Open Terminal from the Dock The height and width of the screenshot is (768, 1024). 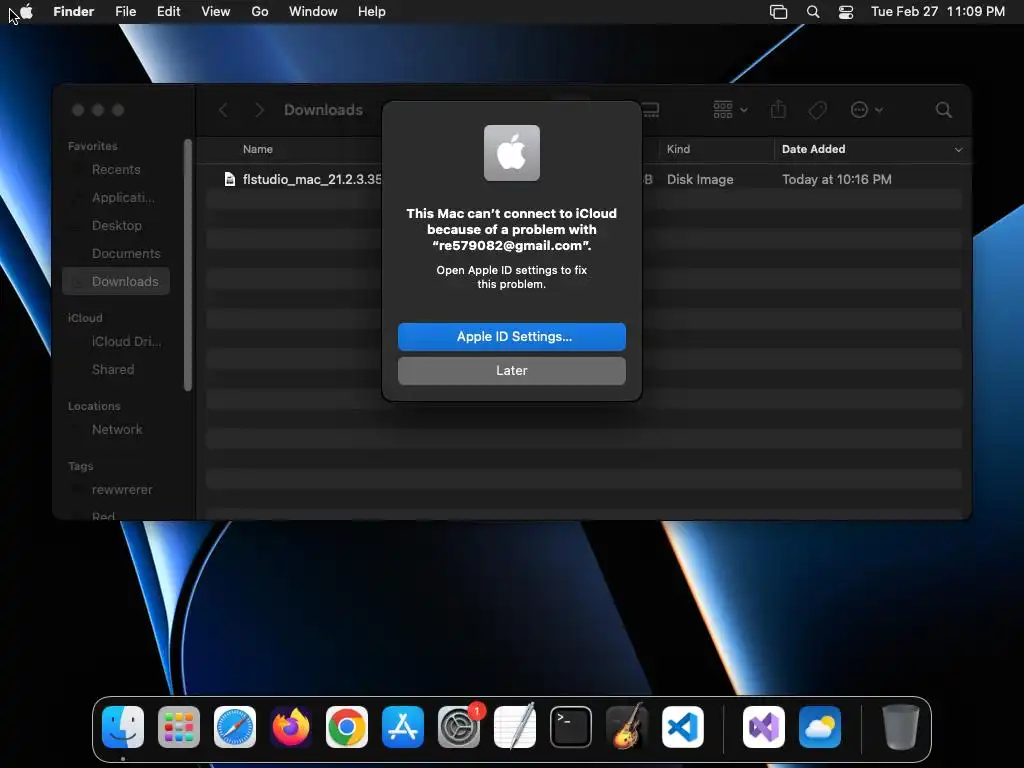(x=571, y=727)
